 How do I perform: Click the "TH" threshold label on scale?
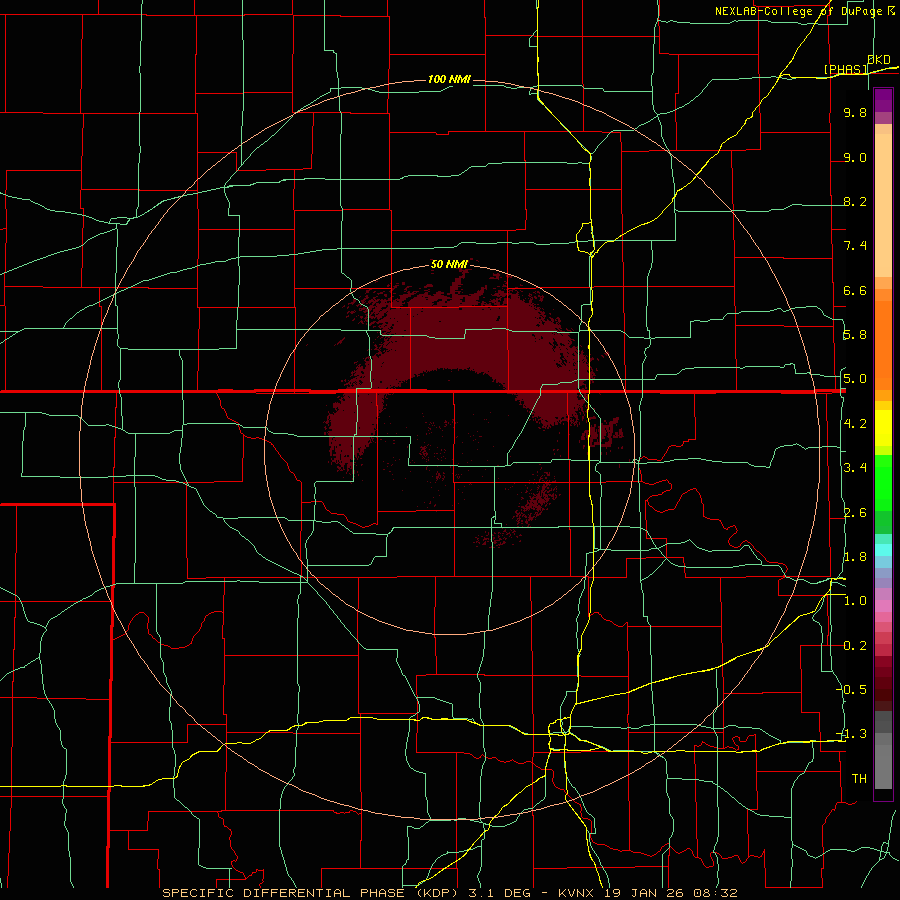pyautogui.click(x=859, y=779)
